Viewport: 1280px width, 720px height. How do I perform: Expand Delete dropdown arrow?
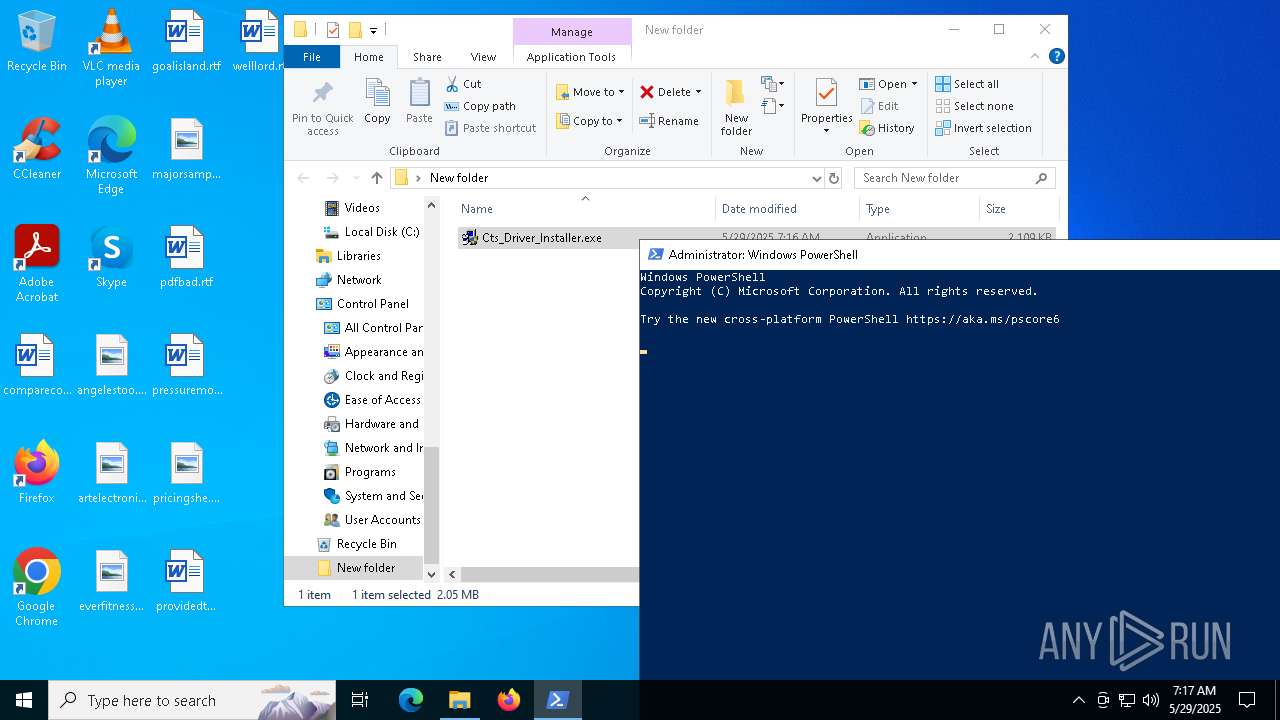pyautogui.click(x=698, y=92)
